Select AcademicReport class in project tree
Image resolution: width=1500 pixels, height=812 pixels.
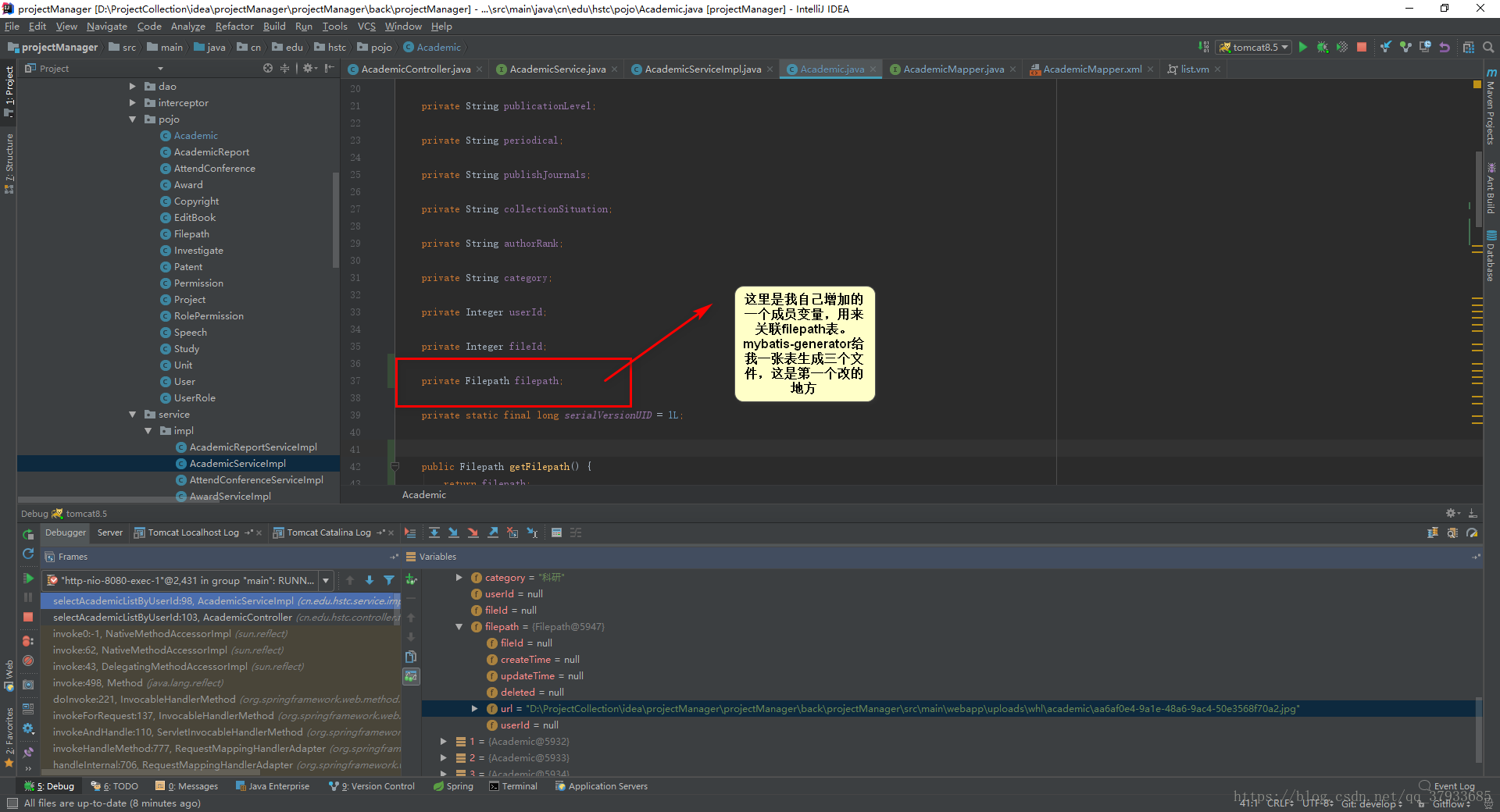coord(212,152)
